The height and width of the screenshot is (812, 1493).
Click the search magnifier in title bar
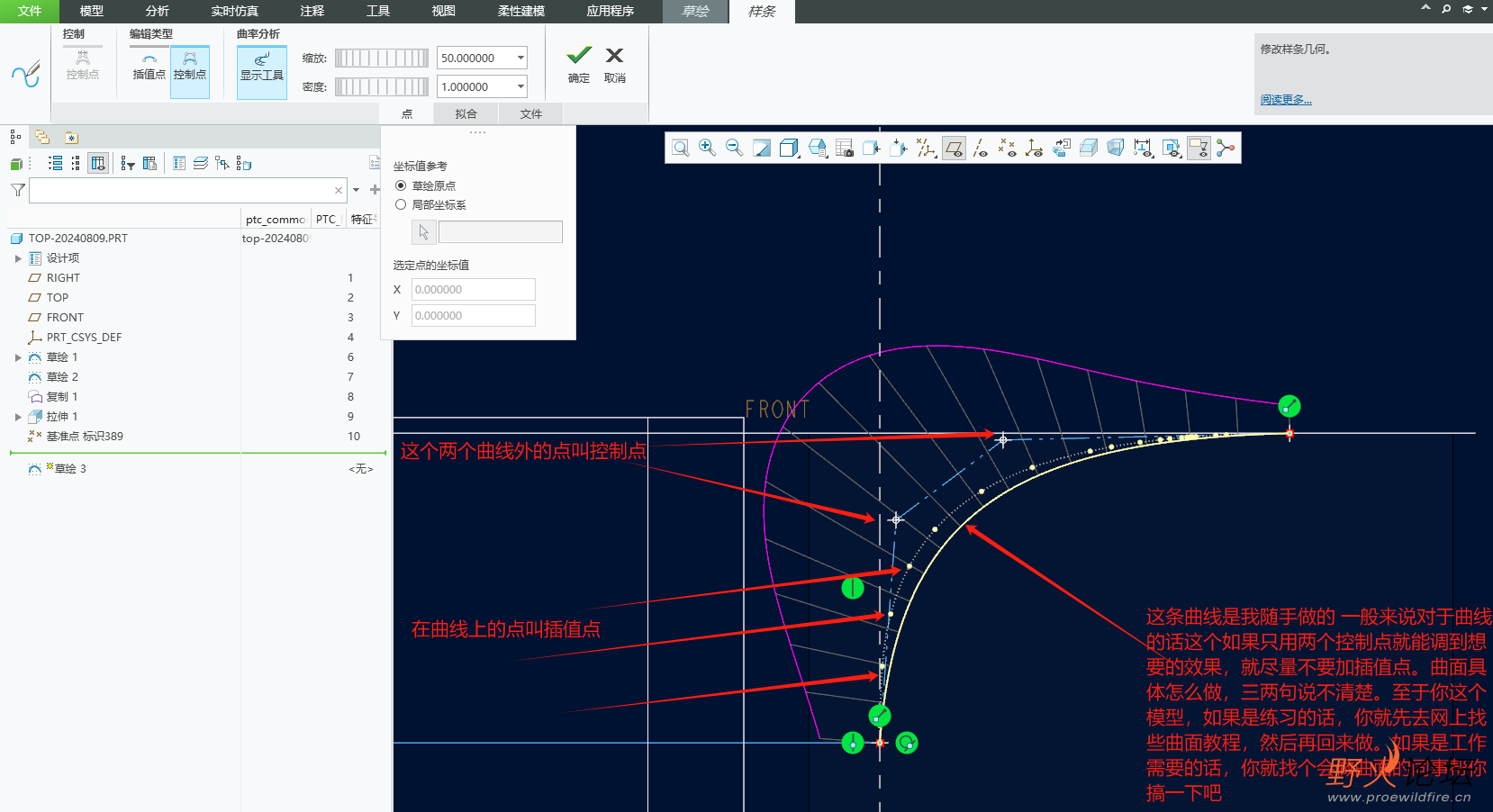coord(1446,9)
